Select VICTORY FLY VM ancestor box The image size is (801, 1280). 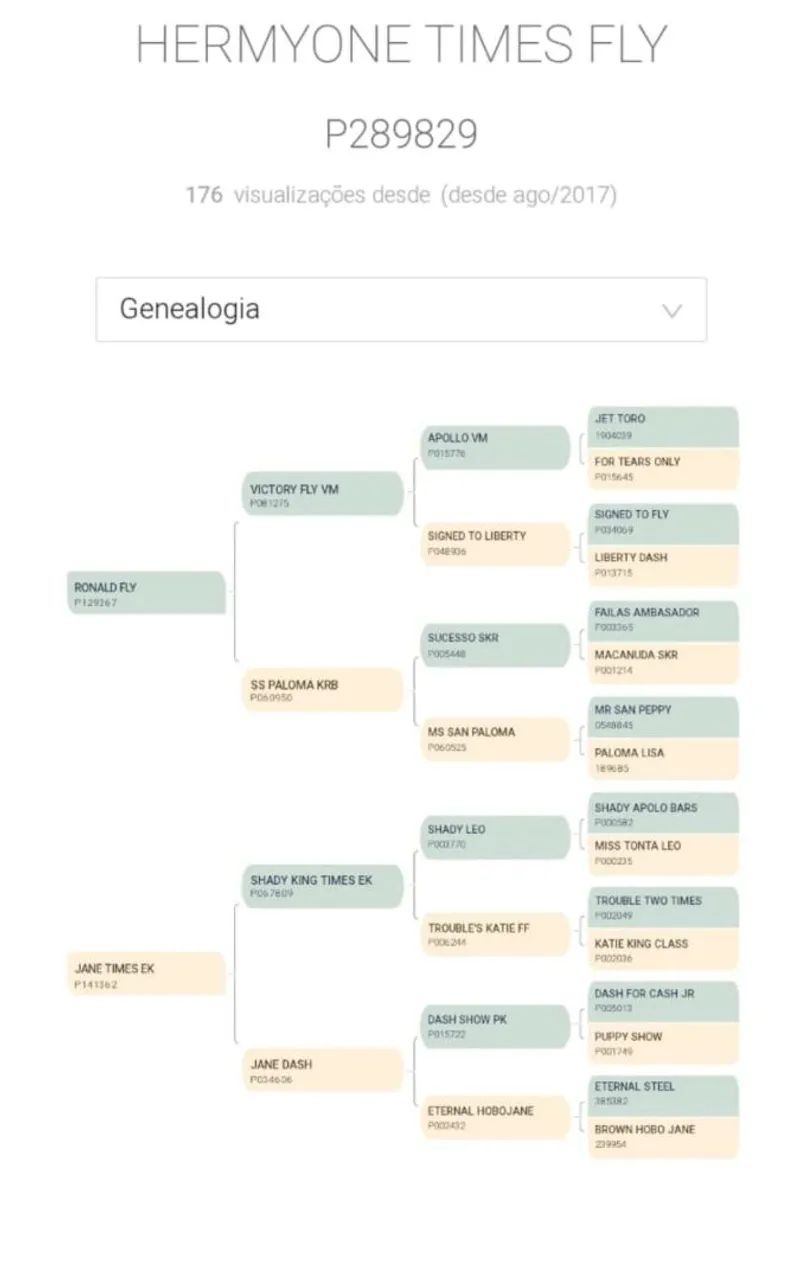pyautogui.click(x=324, y=494)
